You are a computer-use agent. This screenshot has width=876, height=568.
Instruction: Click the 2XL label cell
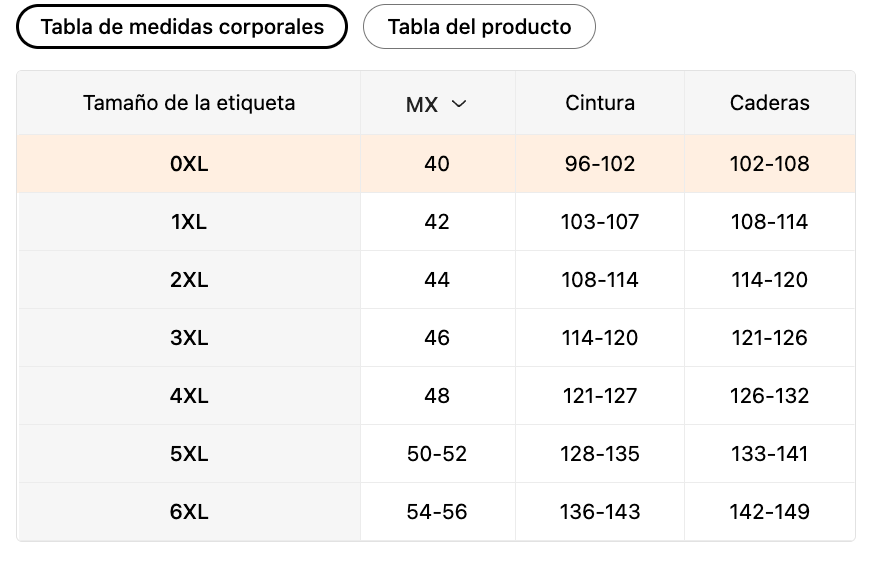[x=189, y=280]
